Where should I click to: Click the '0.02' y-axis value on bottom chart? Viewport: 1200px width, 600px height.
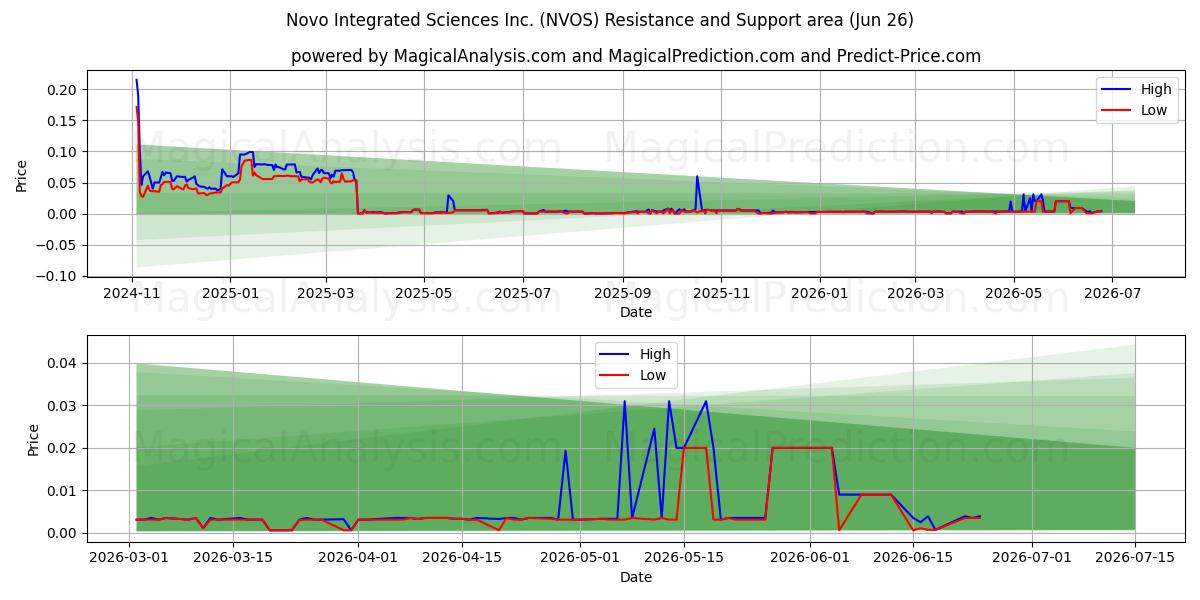click(x=62, y=448)
